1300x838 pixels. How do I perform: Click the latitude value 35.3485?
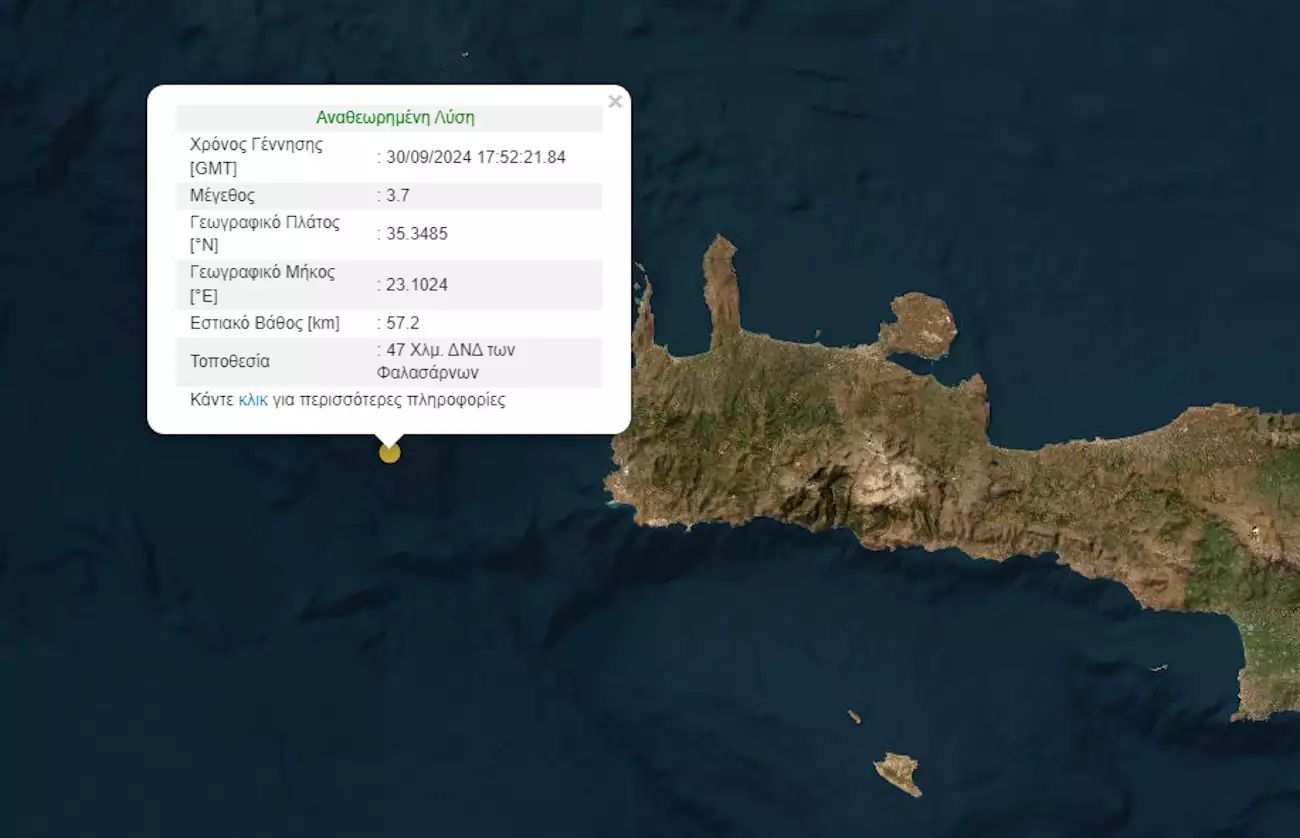pos(417,234)
